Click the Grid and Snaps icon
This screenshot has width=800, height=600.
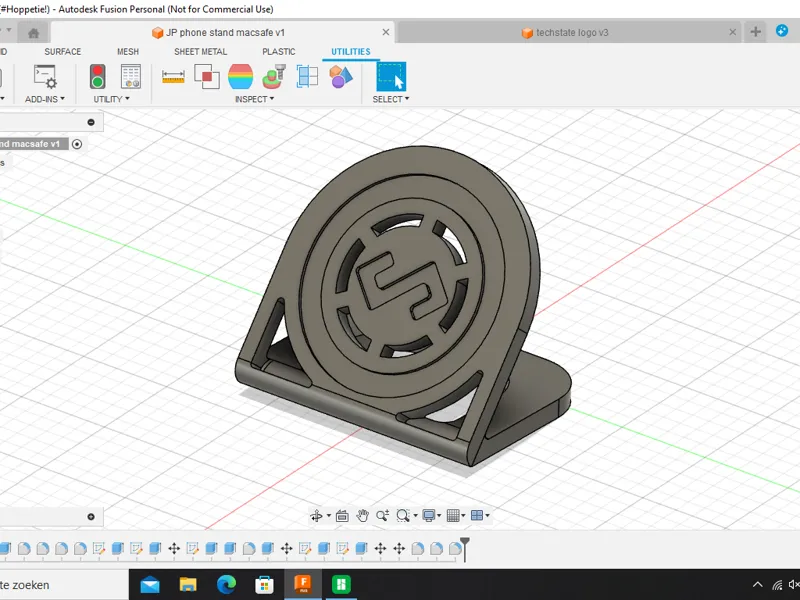tap(453, 516)
